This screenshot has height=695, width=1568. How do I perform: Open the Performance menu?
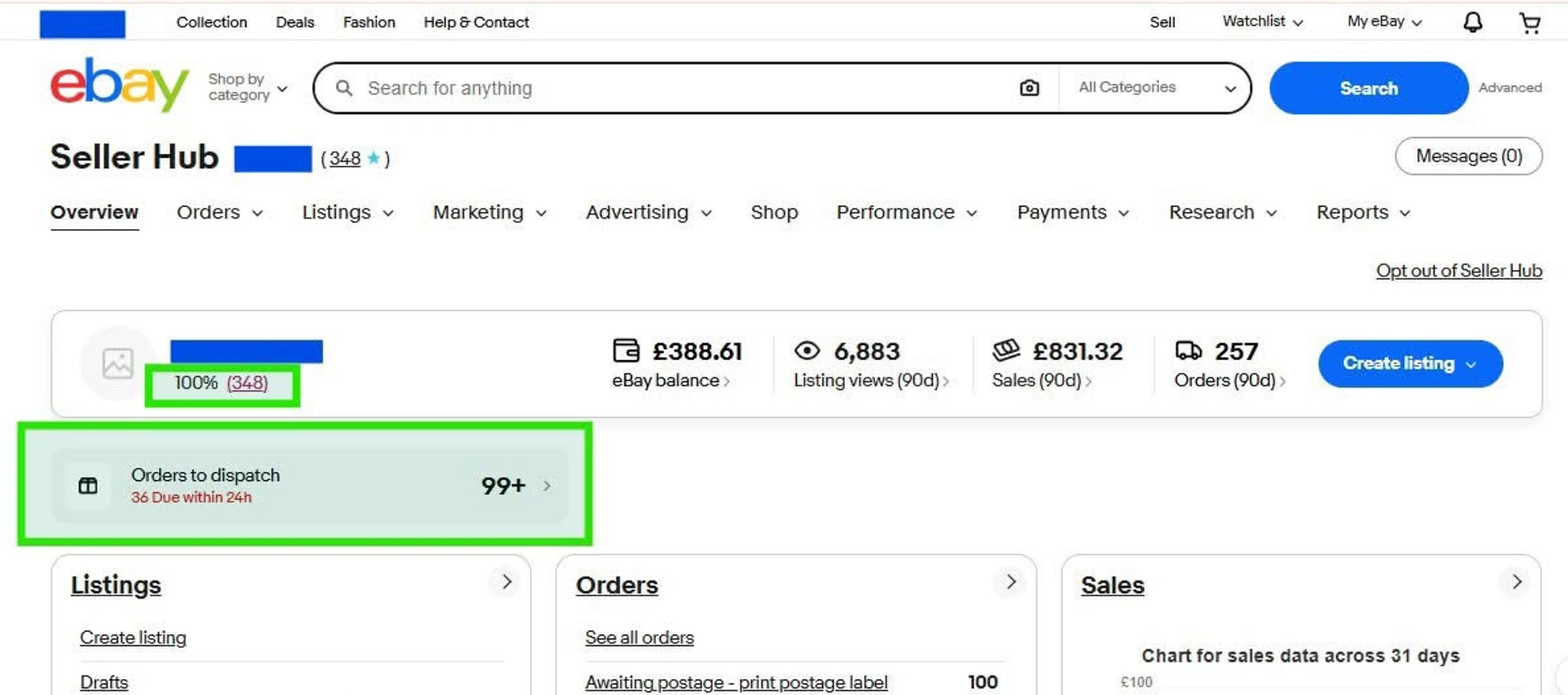click(x=907, y=213)
